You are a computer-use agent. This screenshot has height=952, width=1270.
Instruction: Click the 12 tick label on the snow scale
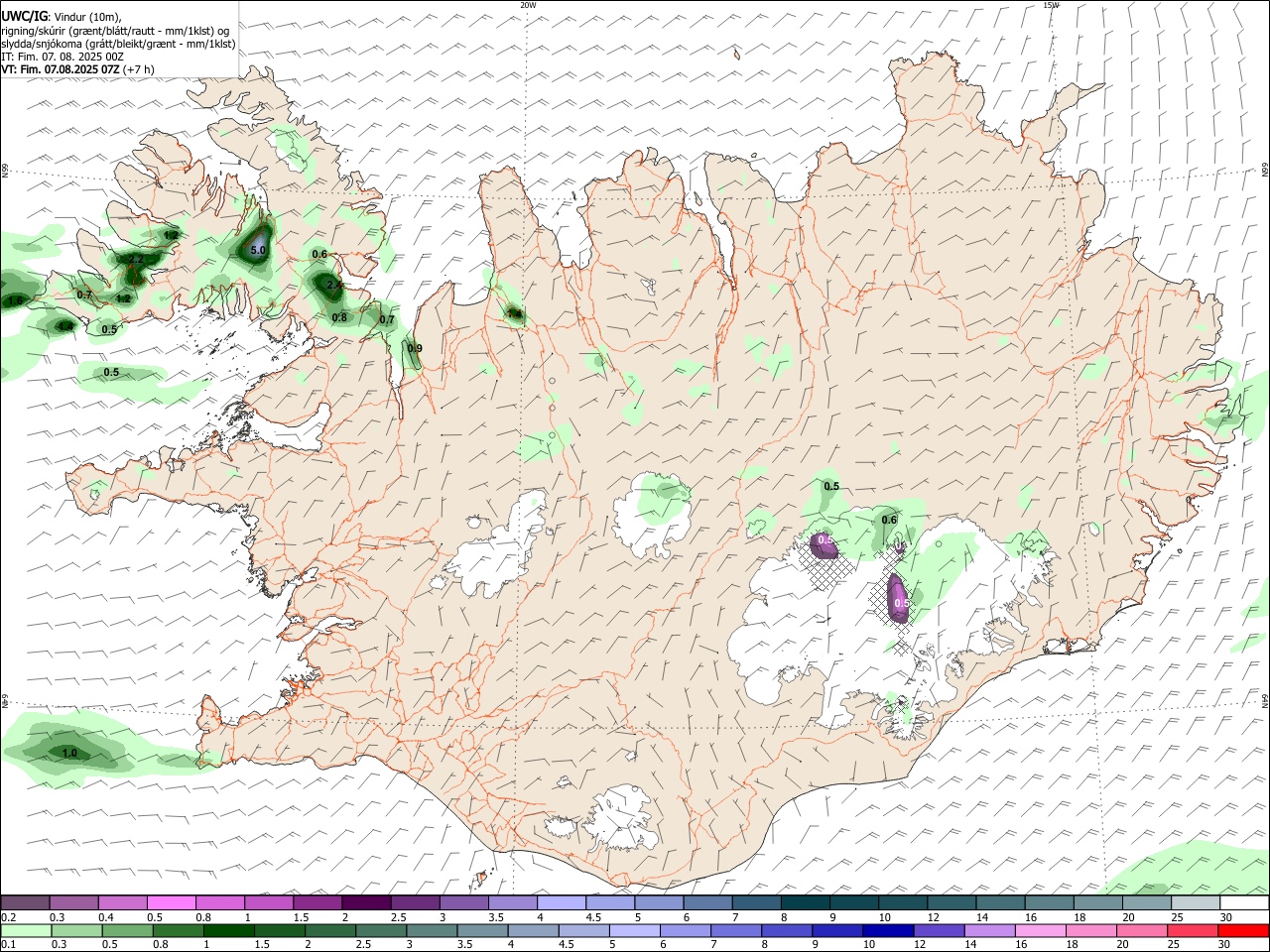coord(936,918)
